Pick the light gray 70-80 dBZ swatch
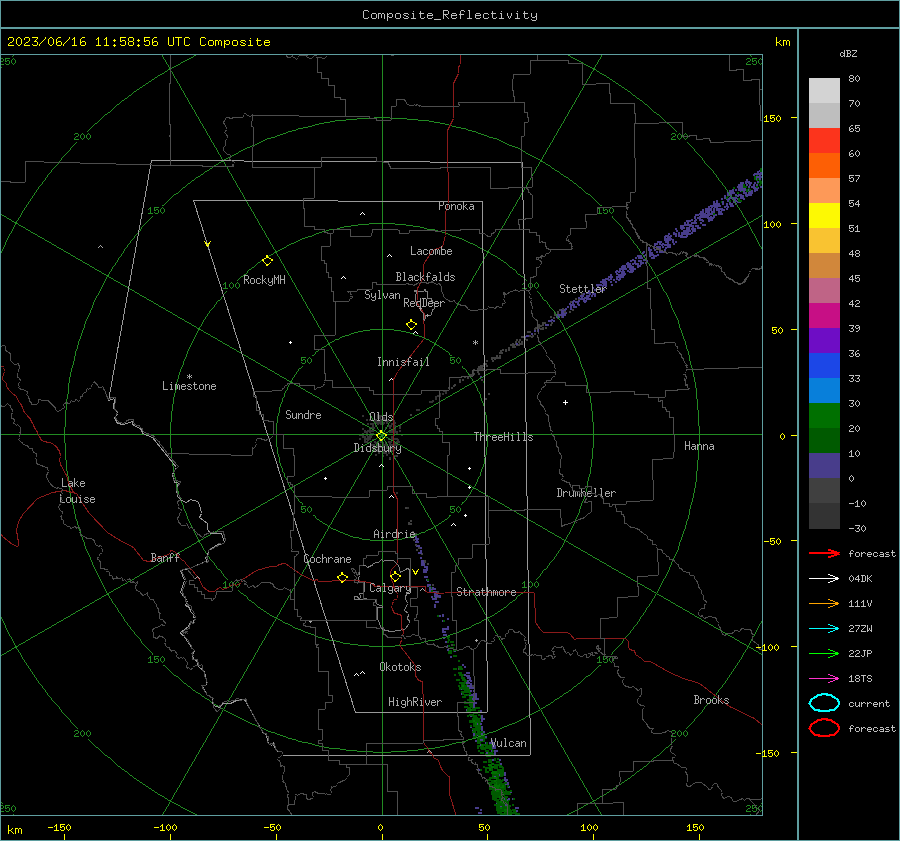Screen dimensions: 900x841 point(824,90)
